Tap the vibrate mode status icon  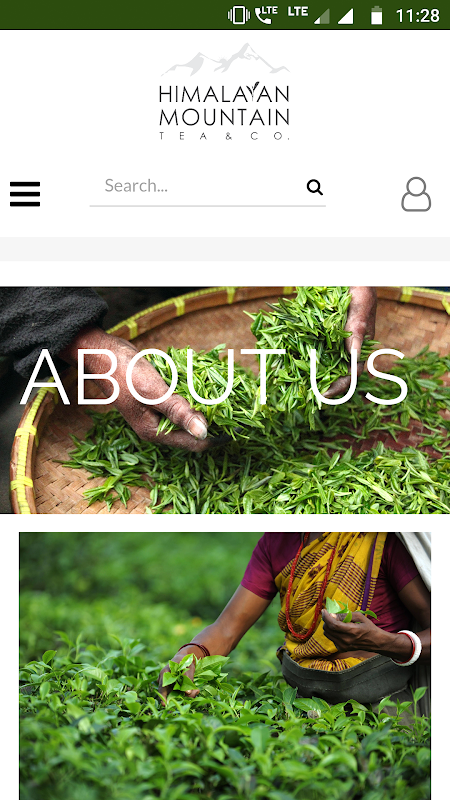239,15
